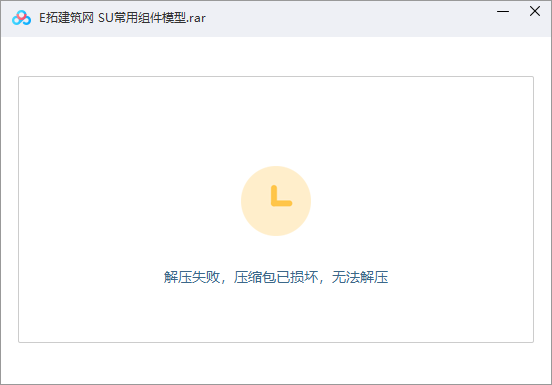The image size is (552, 385).
Task: Minimize the decompression window
Action: click(503, 11)
